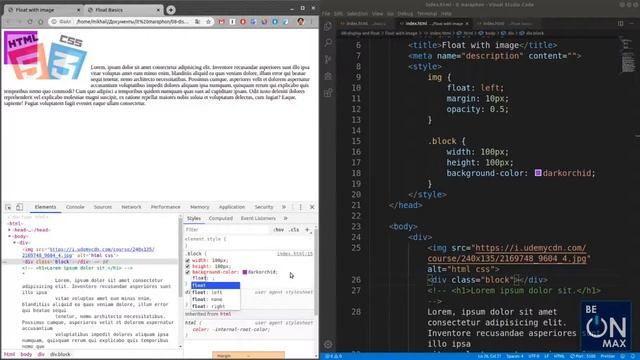Collapse the body node in Elements tree
The height and width of the screenshot is (360, 640).
pyautogui.click(x=9, y=236)
